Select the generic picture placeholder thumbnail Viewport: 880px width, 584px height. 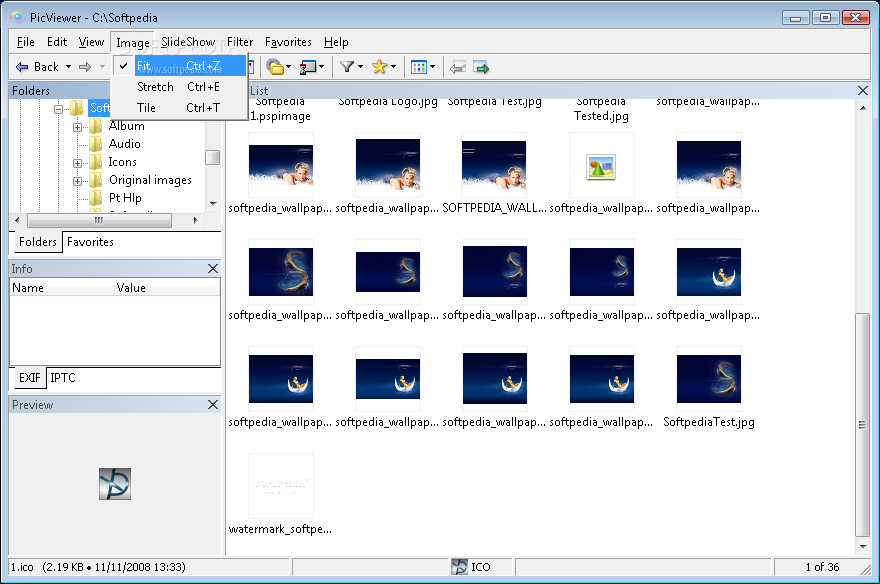601,167
